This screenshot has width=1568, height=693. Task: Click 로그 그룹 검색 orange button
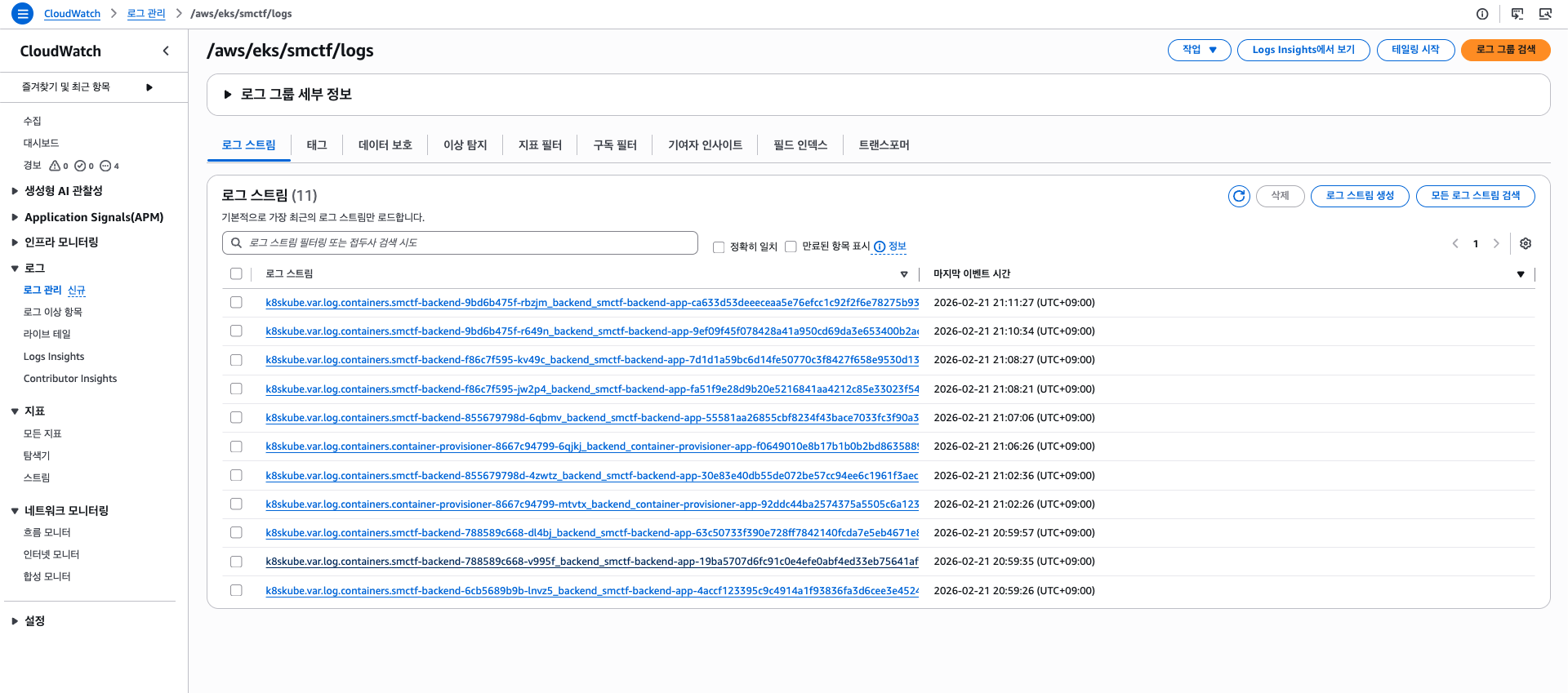(1505, 50)
